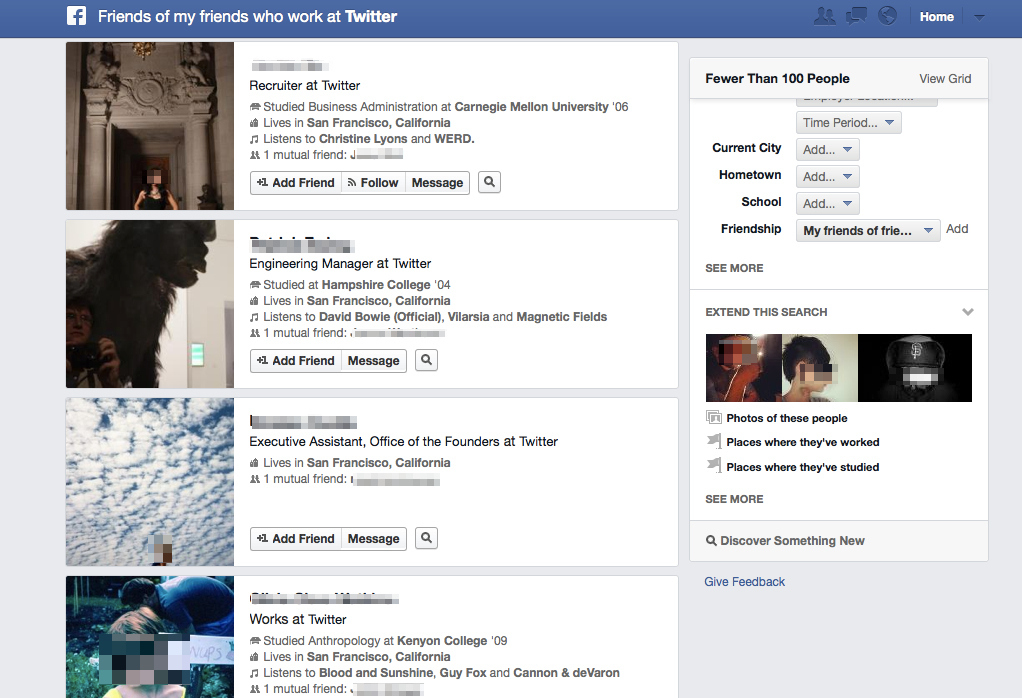This screenshot has height=698, width=1022.
Task: Open Photos of these people
Action: [x=787, y=418]
